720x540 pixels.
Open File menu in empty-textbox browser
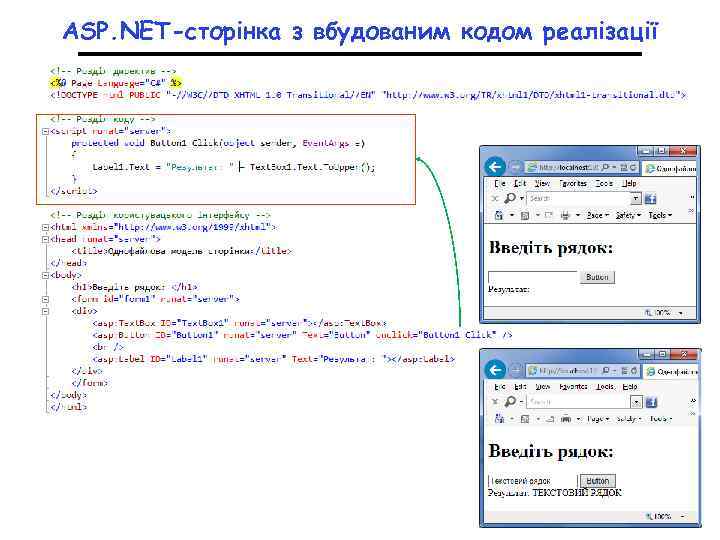tap(500, 183)
